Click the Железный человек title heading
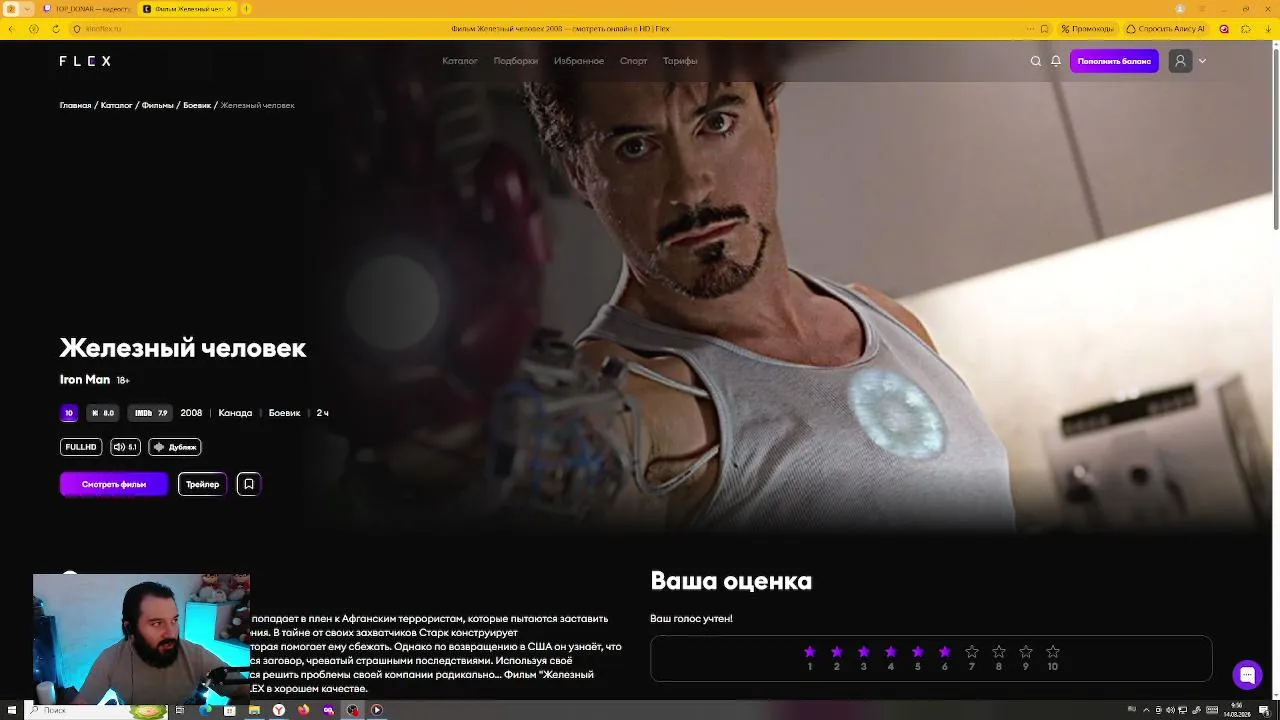Screen dimensions: 1280x720 point(183,348)
